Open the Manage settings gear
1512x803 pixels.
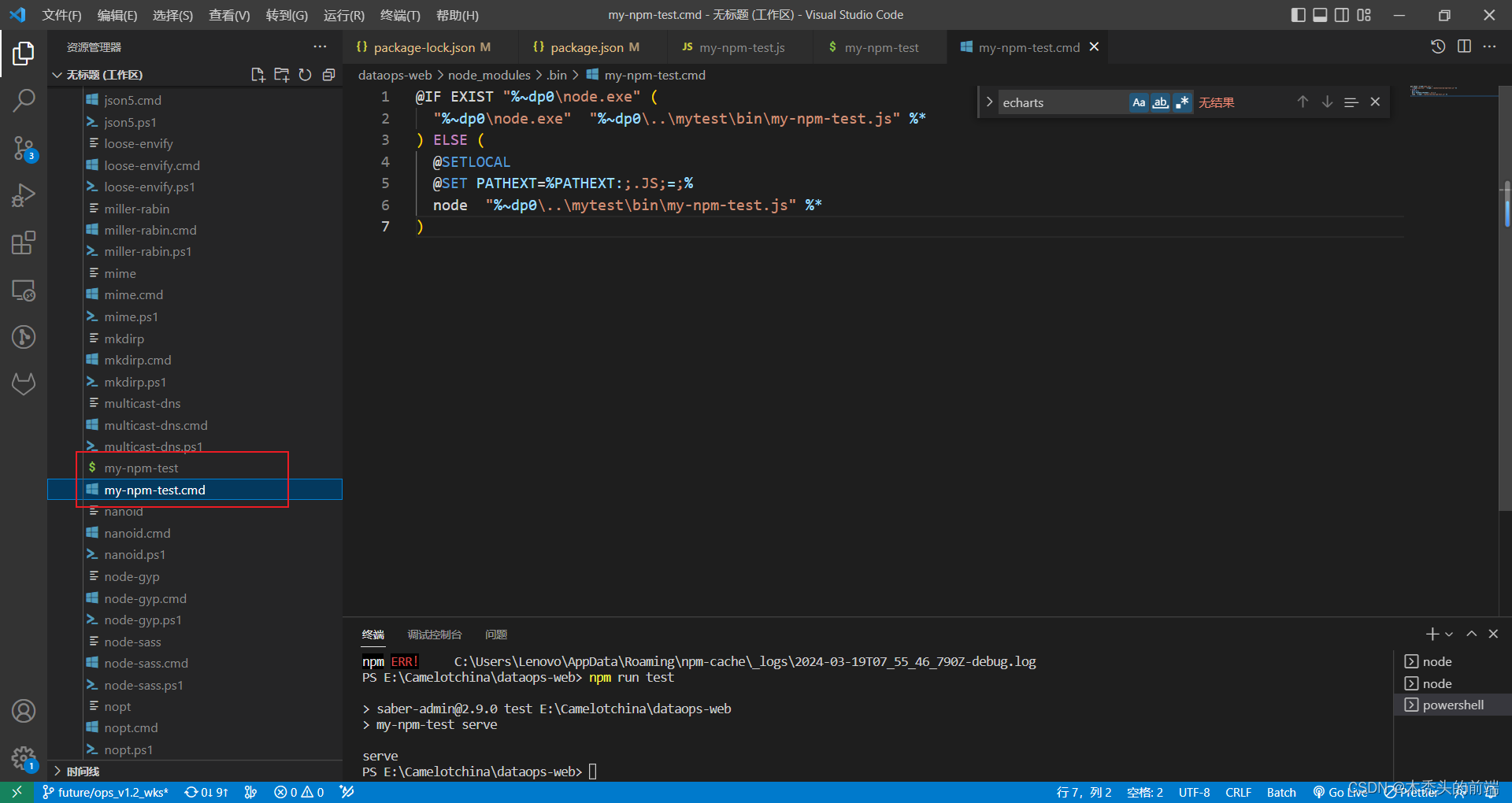pyautogui.click(x=24, y=758)
